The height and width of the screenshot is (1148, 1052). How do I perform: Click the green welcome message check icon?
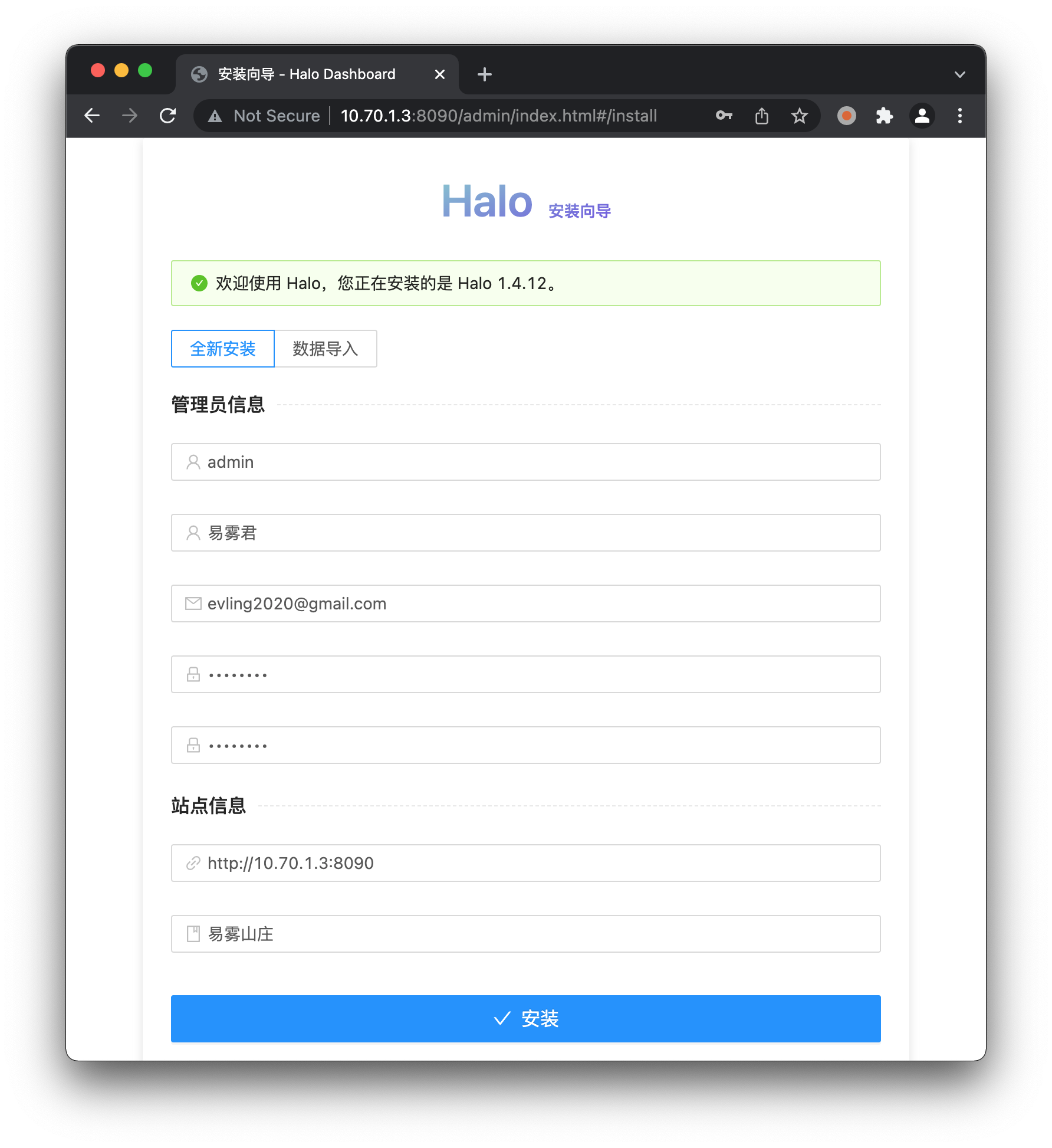point(199,283)
